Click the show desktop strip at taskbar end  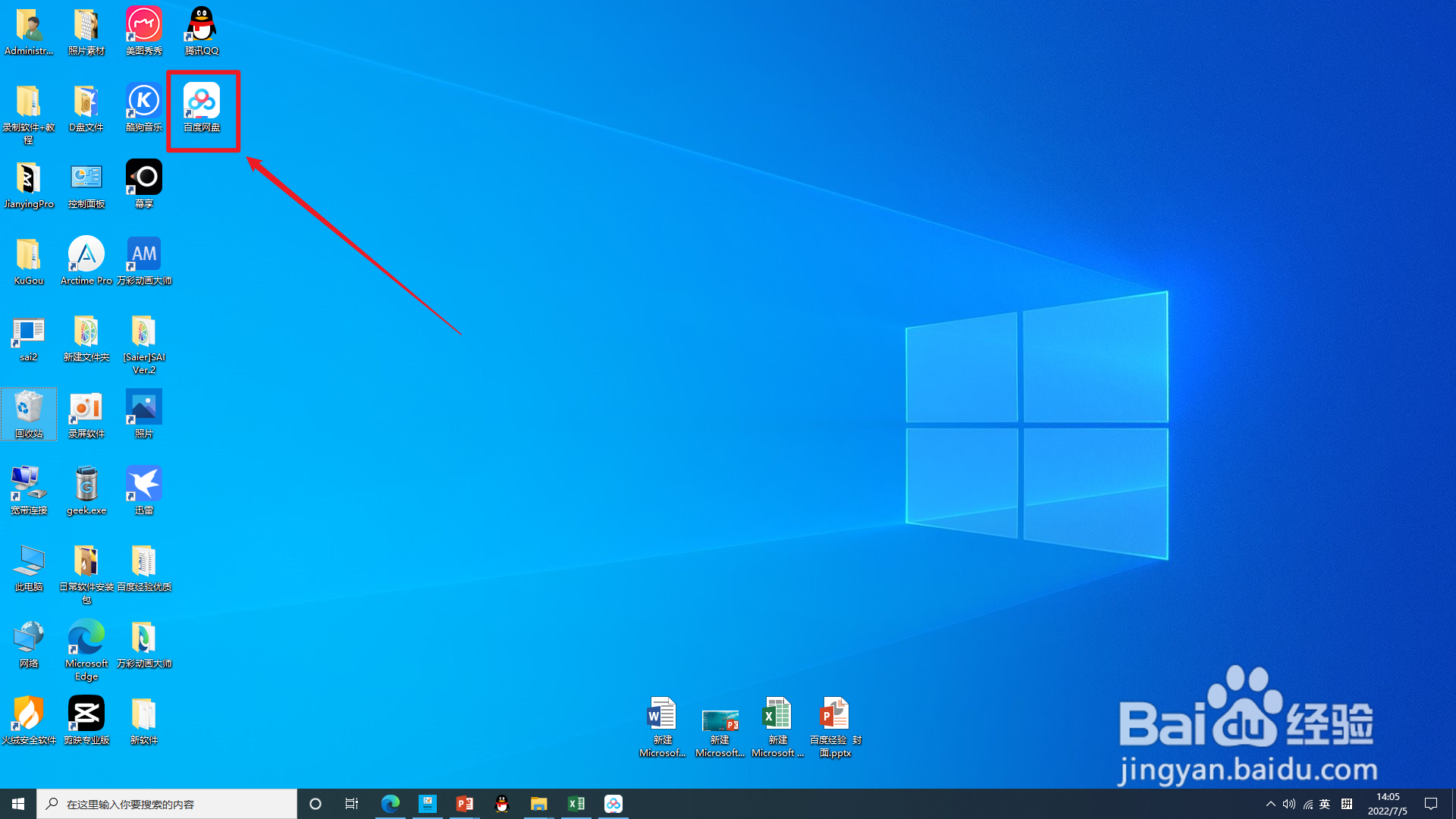tap(1453, 804)
